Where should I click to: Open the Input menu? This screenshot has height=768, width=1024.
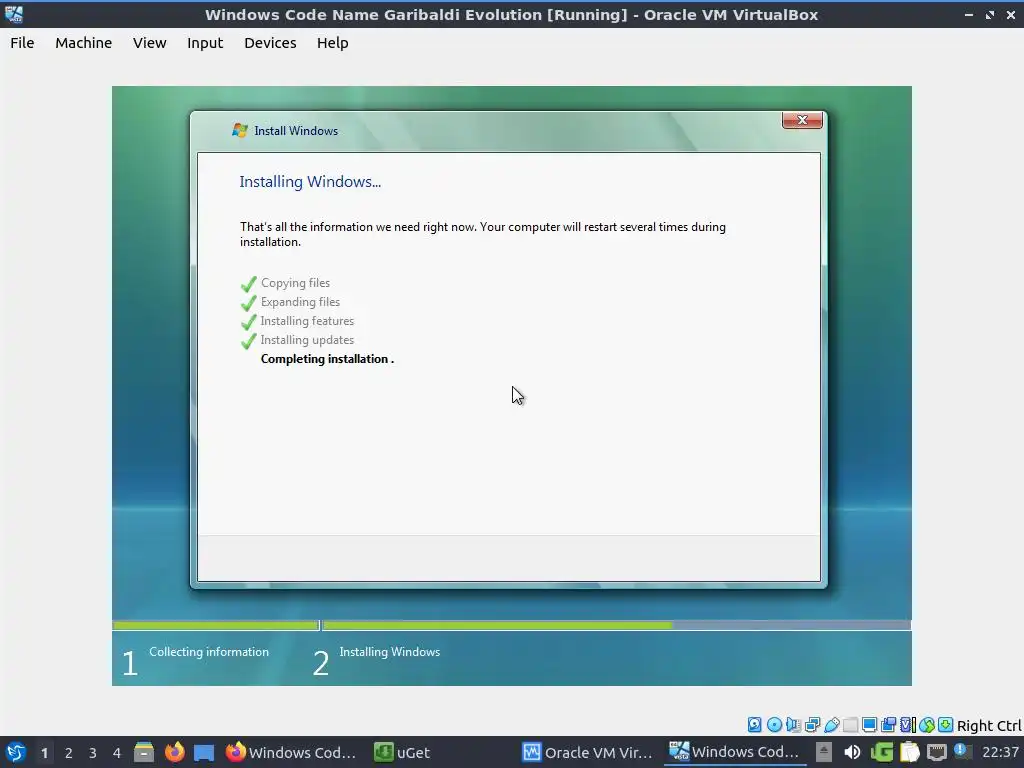205,43
